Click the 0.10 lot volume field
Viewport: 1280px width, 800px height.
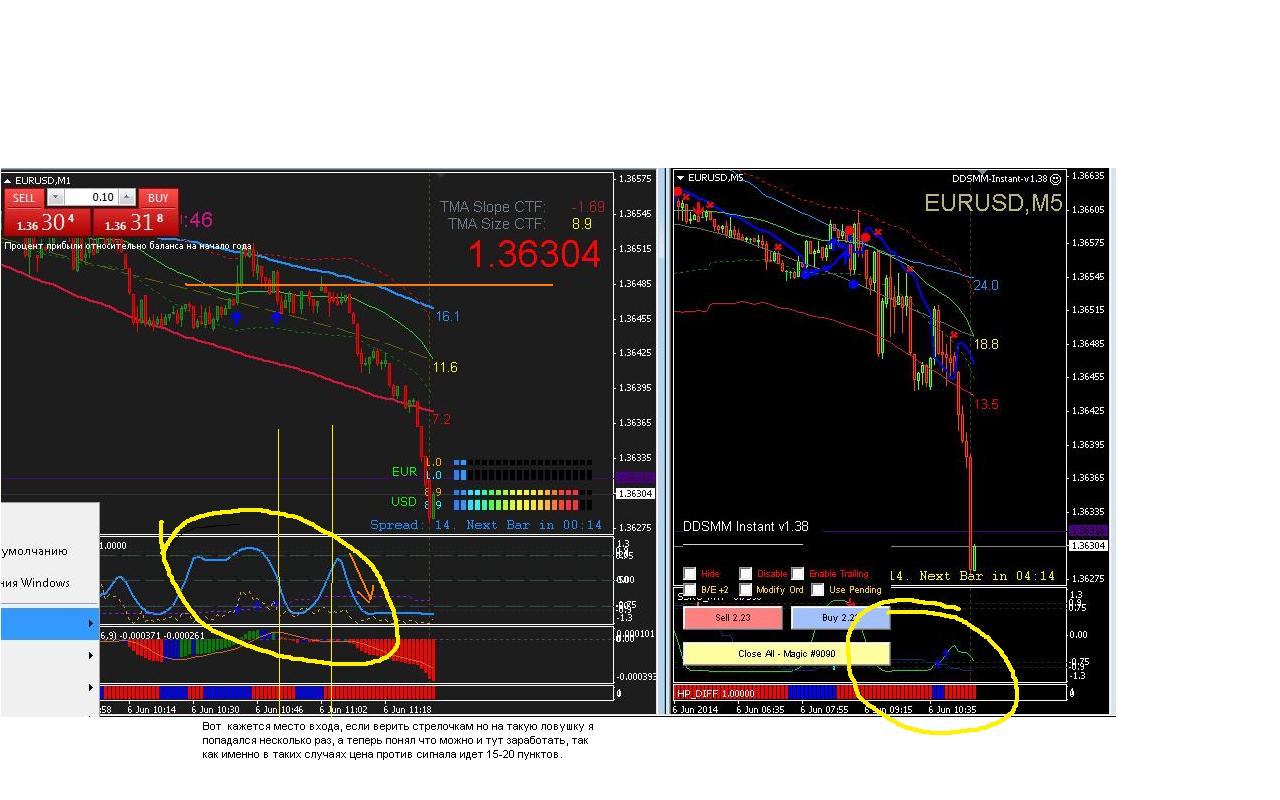pos(92,197)
